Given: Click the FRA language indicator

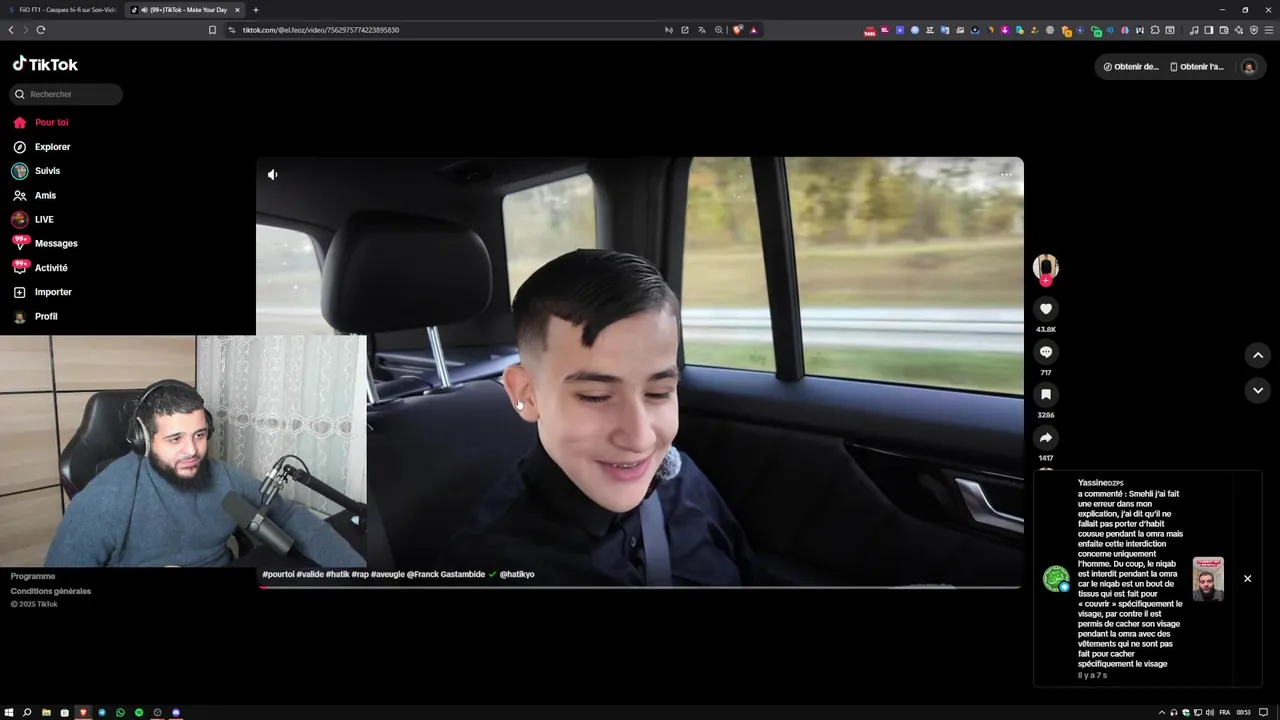Looking at the screenshot, I should pos(1224,712).
